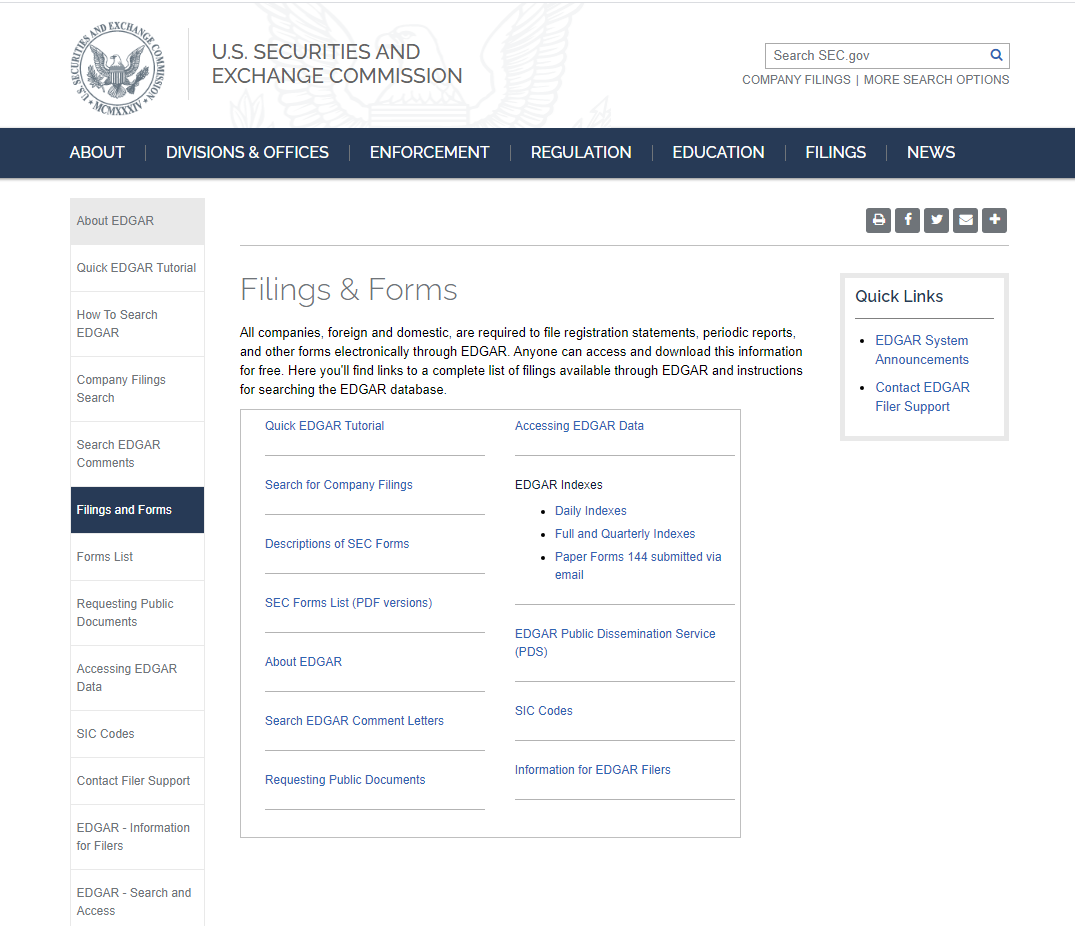Click U.S. Securities and Exchange Commission title
This screenshot has height=926, width=1075.
click(337, 64)
